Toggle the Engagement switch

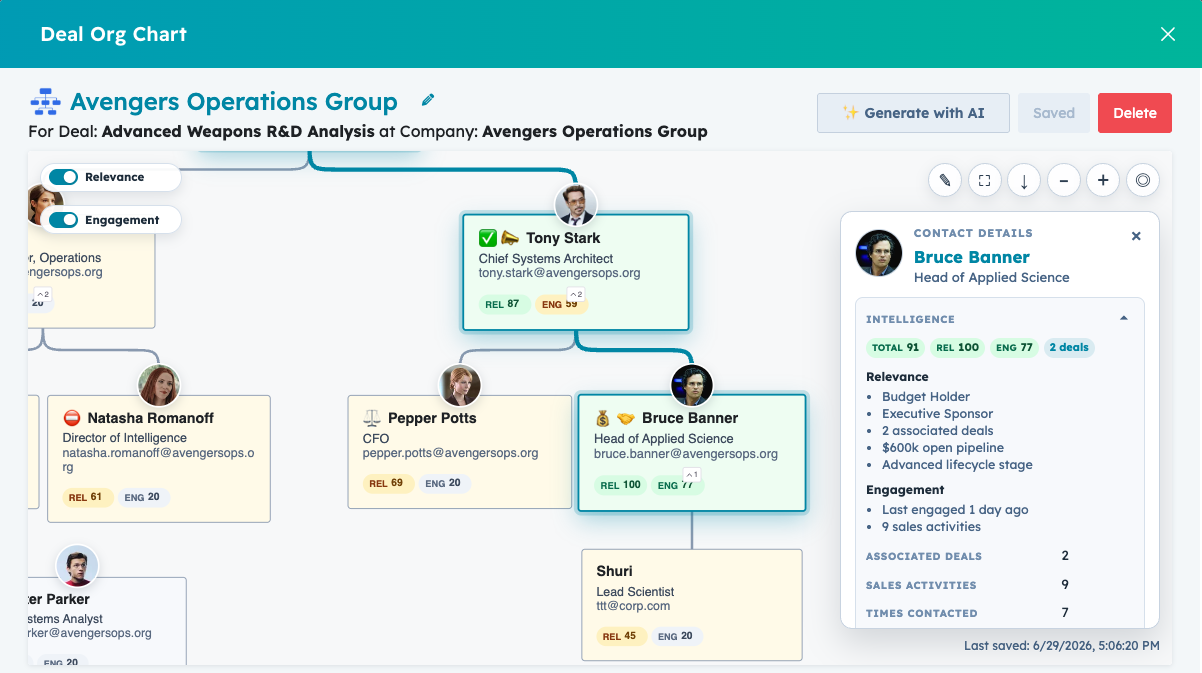pyautogui.click(x=63, y=220)
